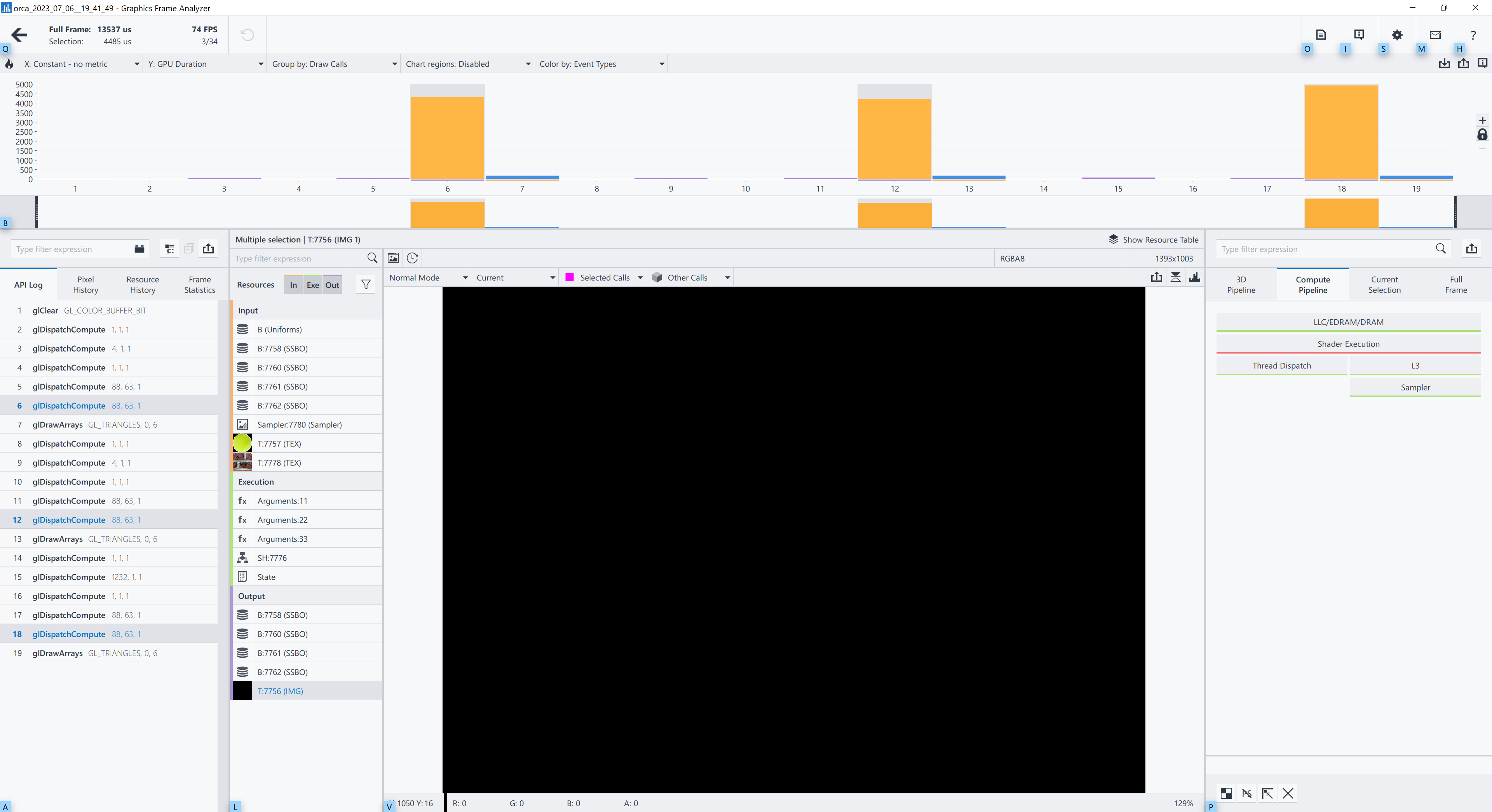1492x812 pixels.
Task: Toggle the Out resources filter
Action: (x=332, y=285)
